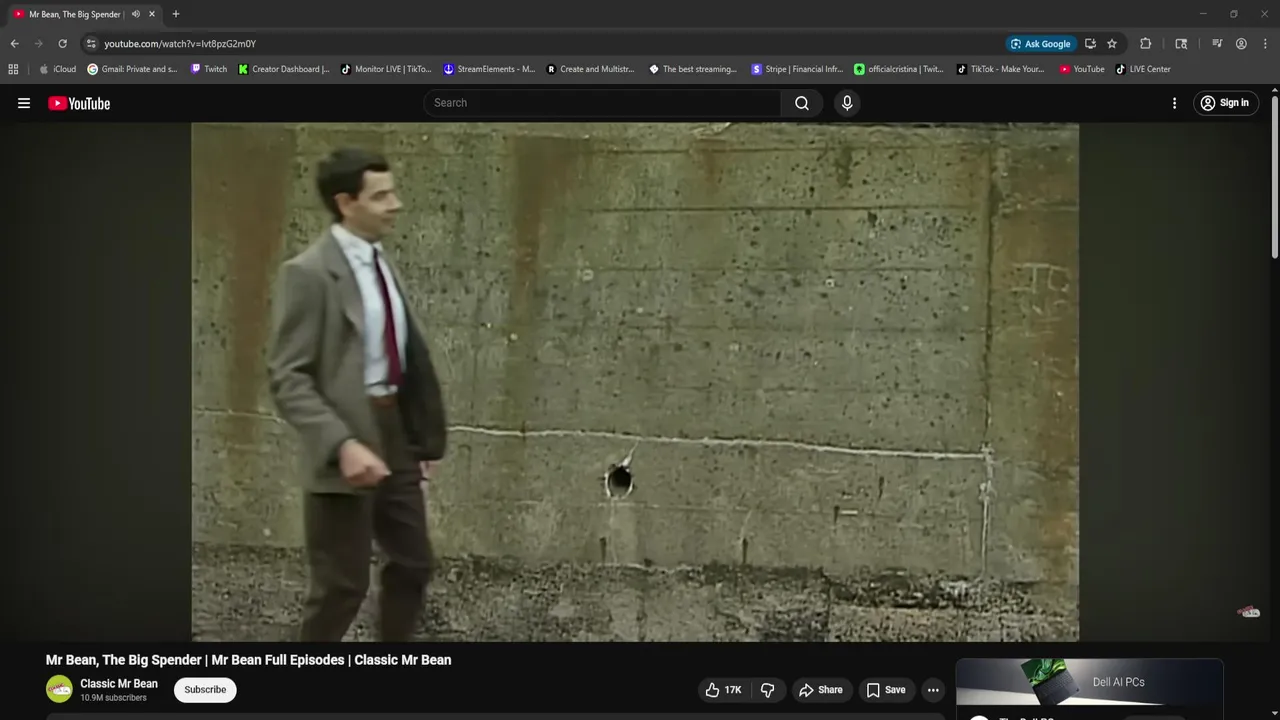Screen dimensions: 1280x720
Task: Close the Mr Bean tab
Action: pyautogui.click(x=152, y=14)
